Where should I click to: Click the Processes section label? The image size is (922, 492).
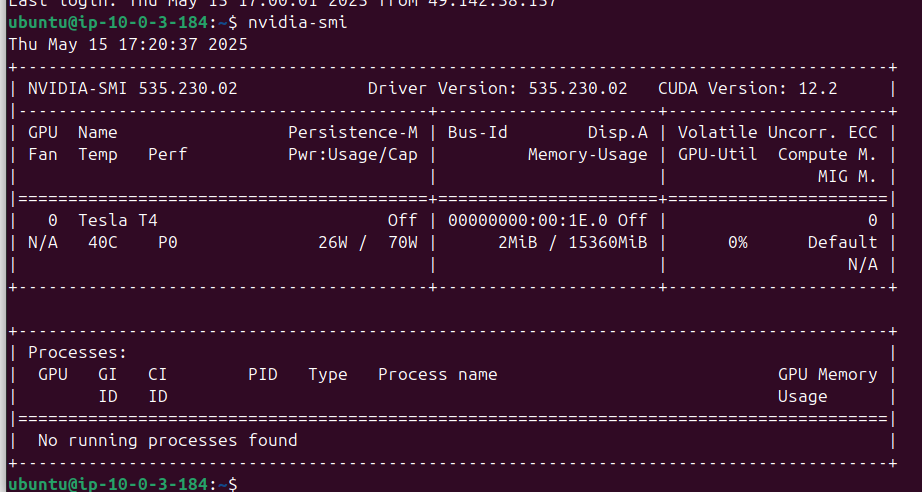click(77, 352)
